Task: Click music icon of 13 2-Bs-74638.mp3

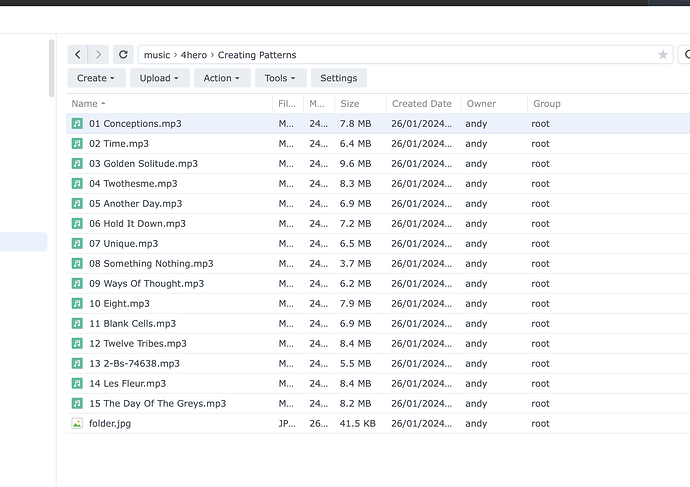Action: point(77,364)
